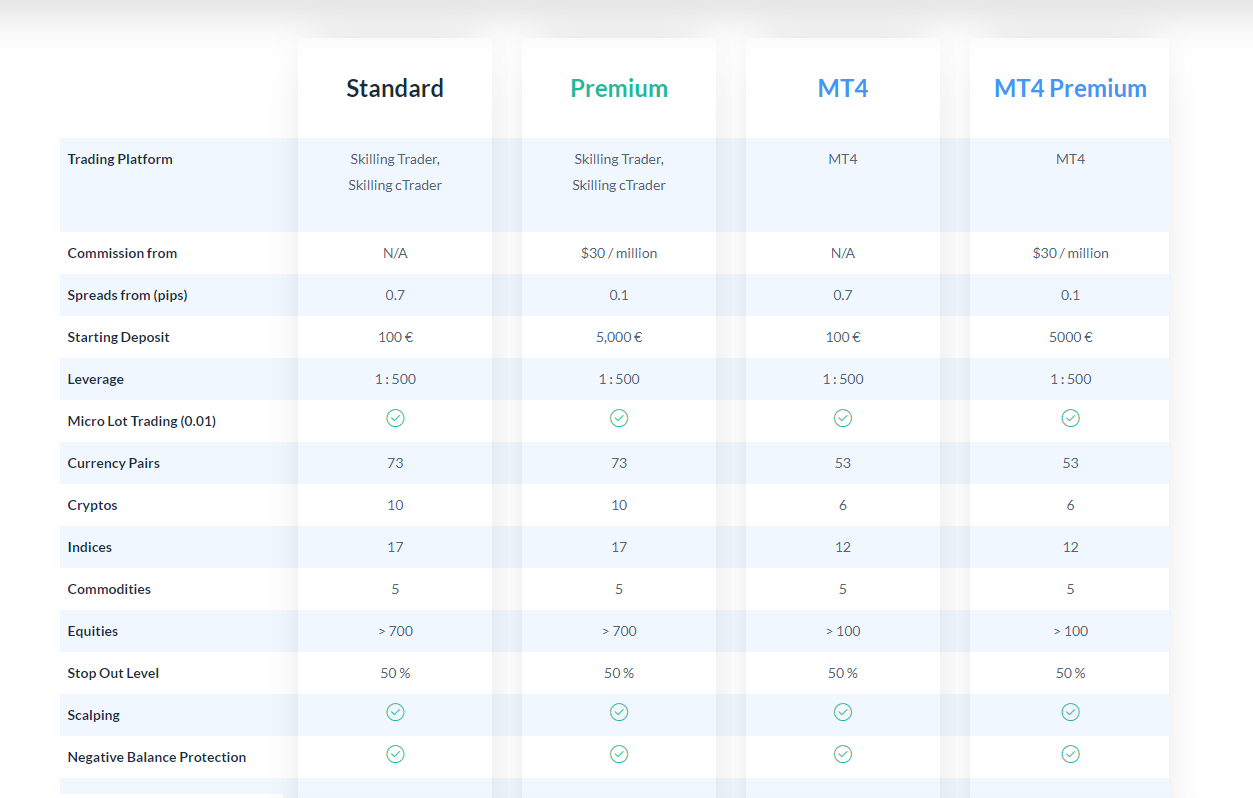Click the Scalping checkmark in Premium column
The width and height of the screenshot is (1253, 798).
(619, 712)
